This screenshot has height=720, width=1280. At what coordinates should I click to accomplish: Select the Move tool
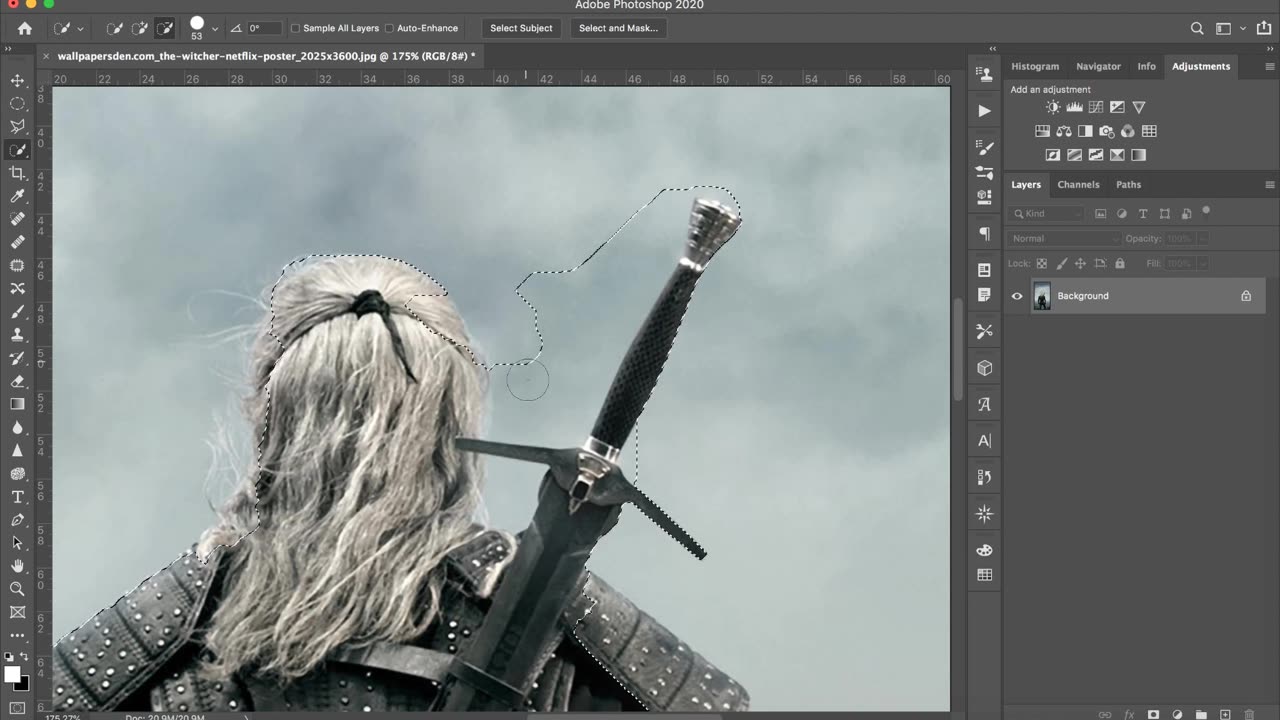pyautogui.click(x=17, y=80)
